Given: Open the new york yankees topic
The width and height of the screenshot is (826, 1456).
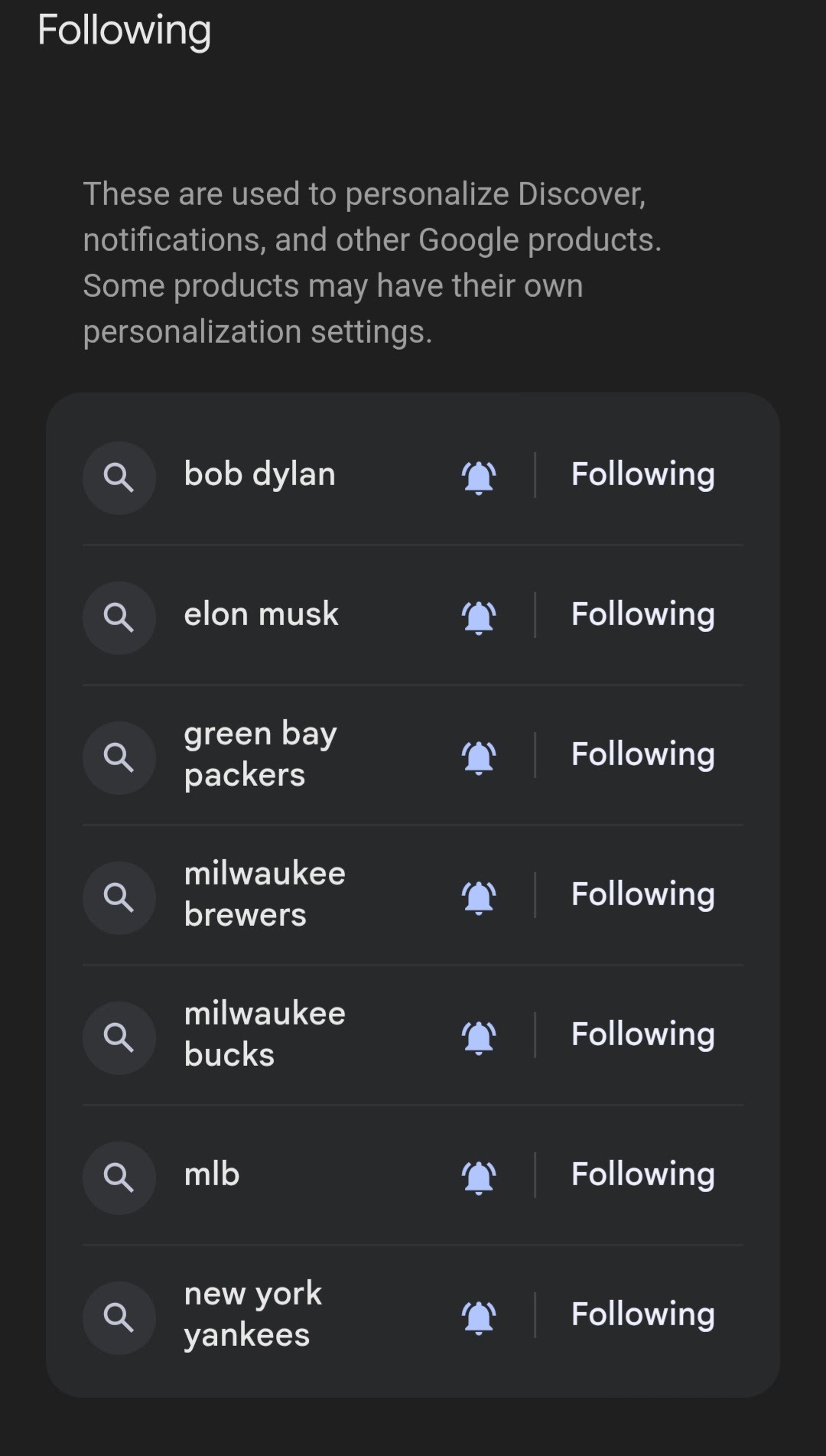Looking at the screenshot, I should 252,1314.
